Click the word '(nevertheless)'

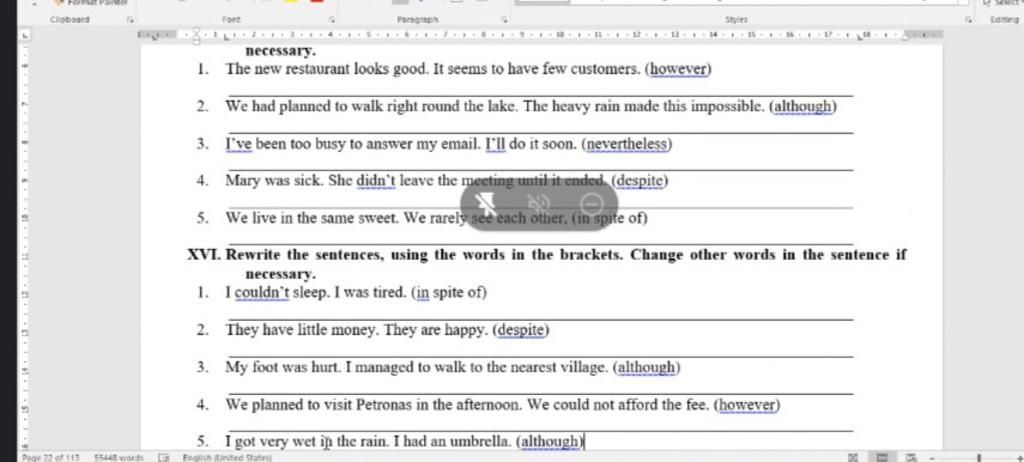click(x=626, y=144)
